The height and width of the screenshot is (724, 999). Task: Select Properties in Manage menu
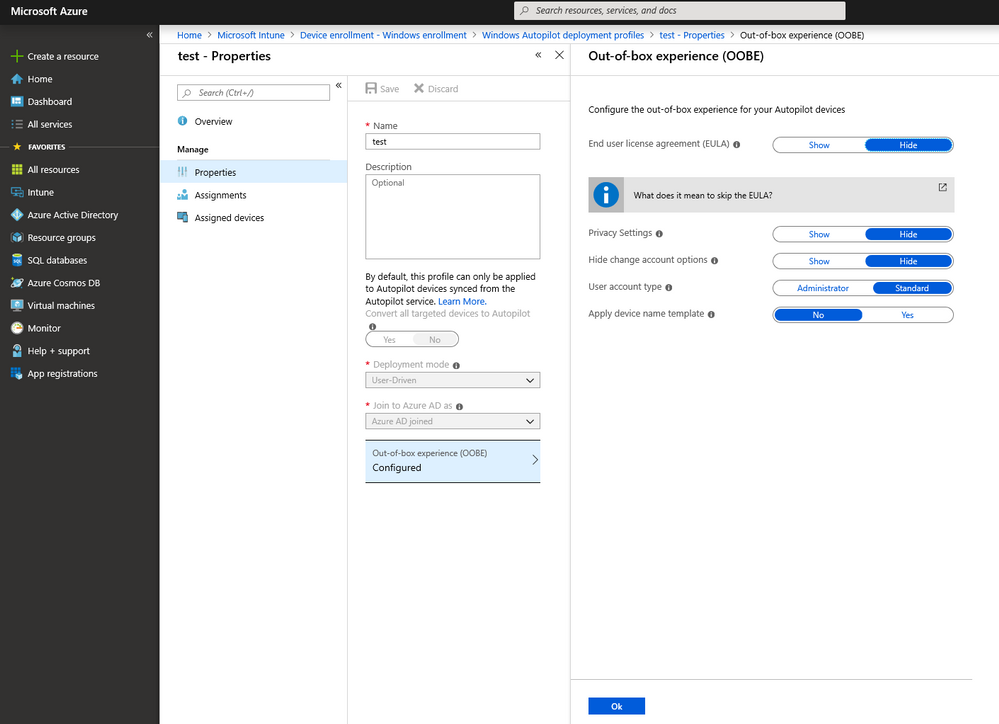pos(254,172)
